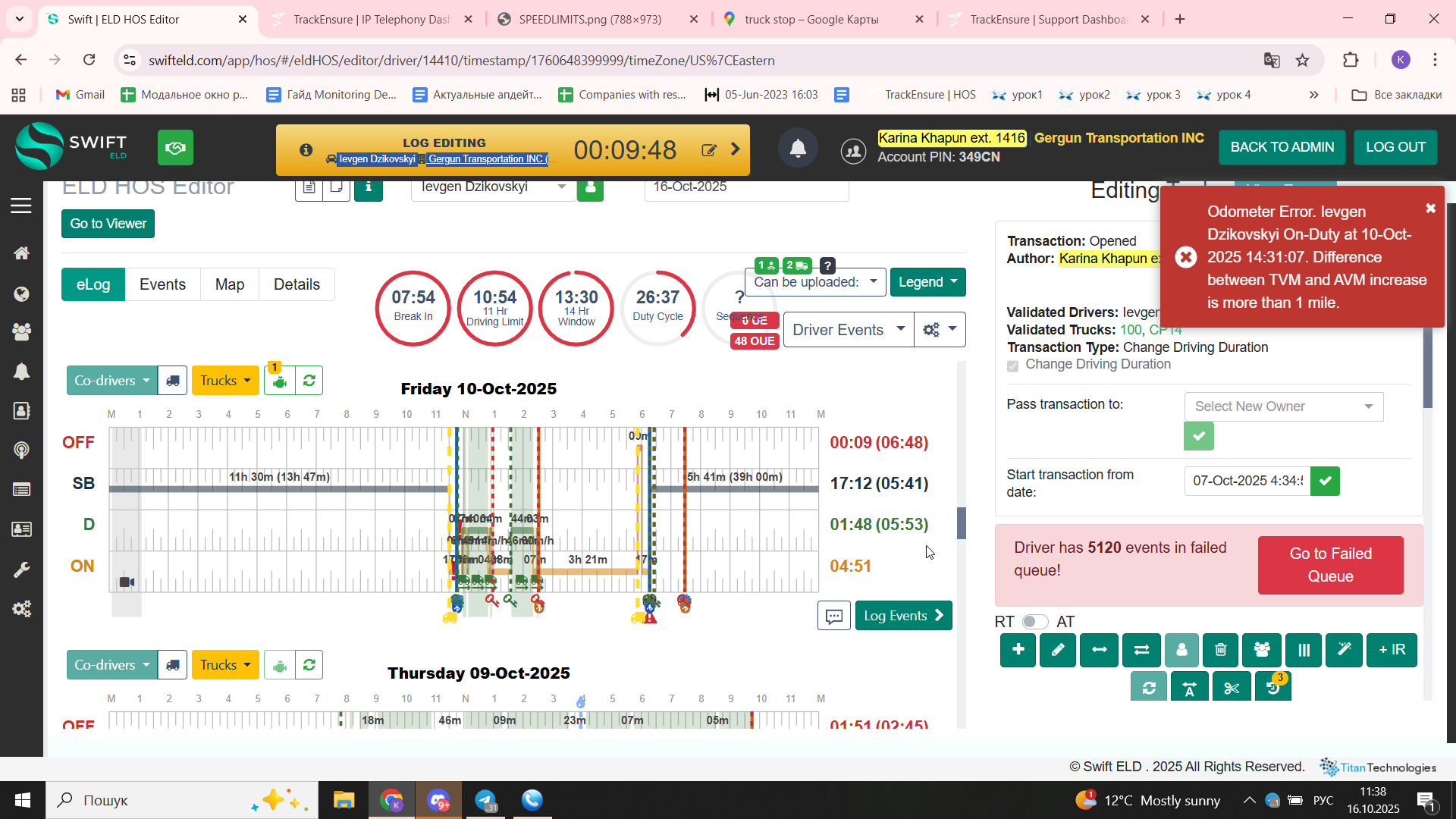Switch to the Events tab
This screenshot has width=1456, height=819.
point(162,284)
